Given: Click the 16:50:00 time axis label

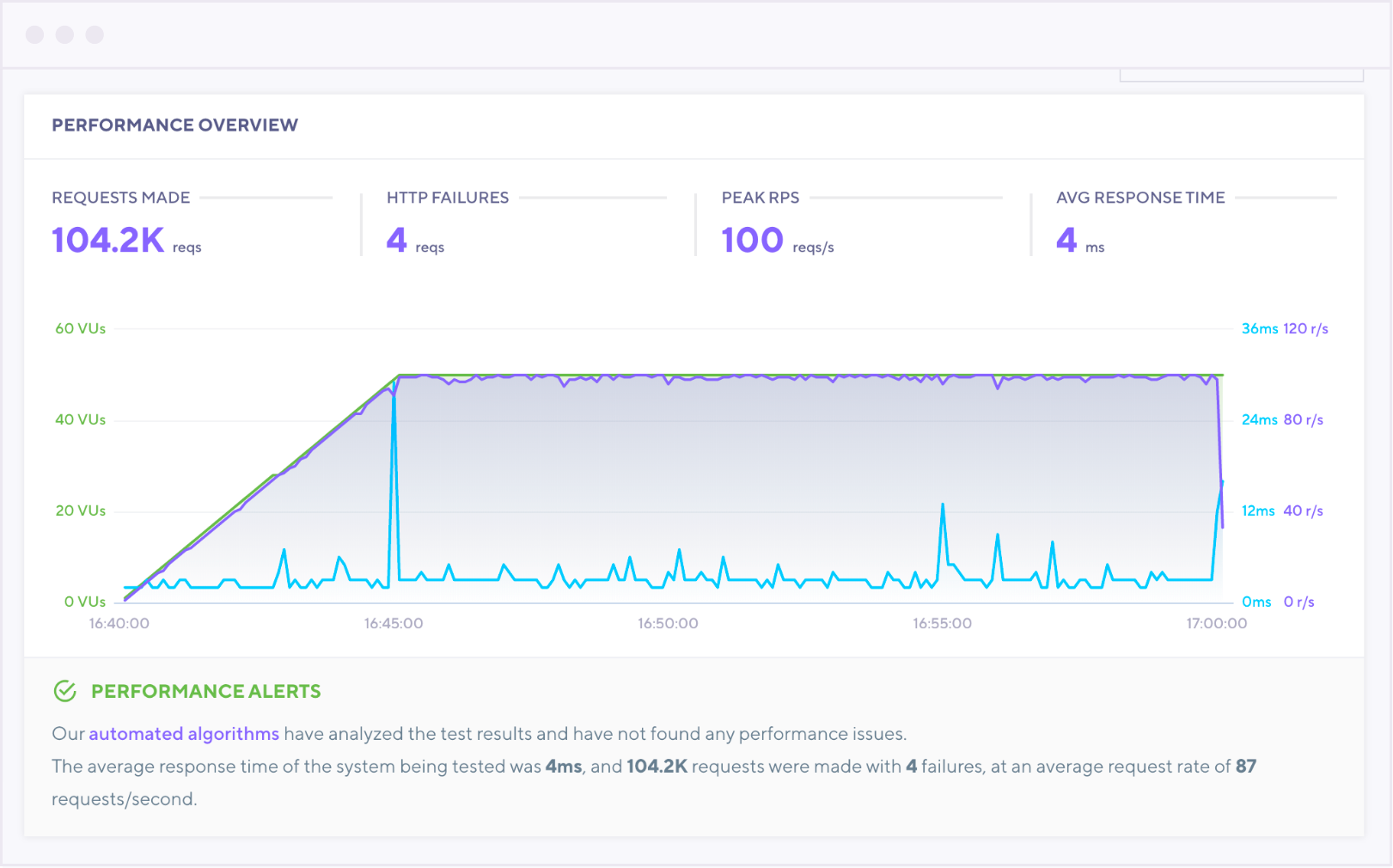Looking at the screenshot, I should tap(668, 624).
